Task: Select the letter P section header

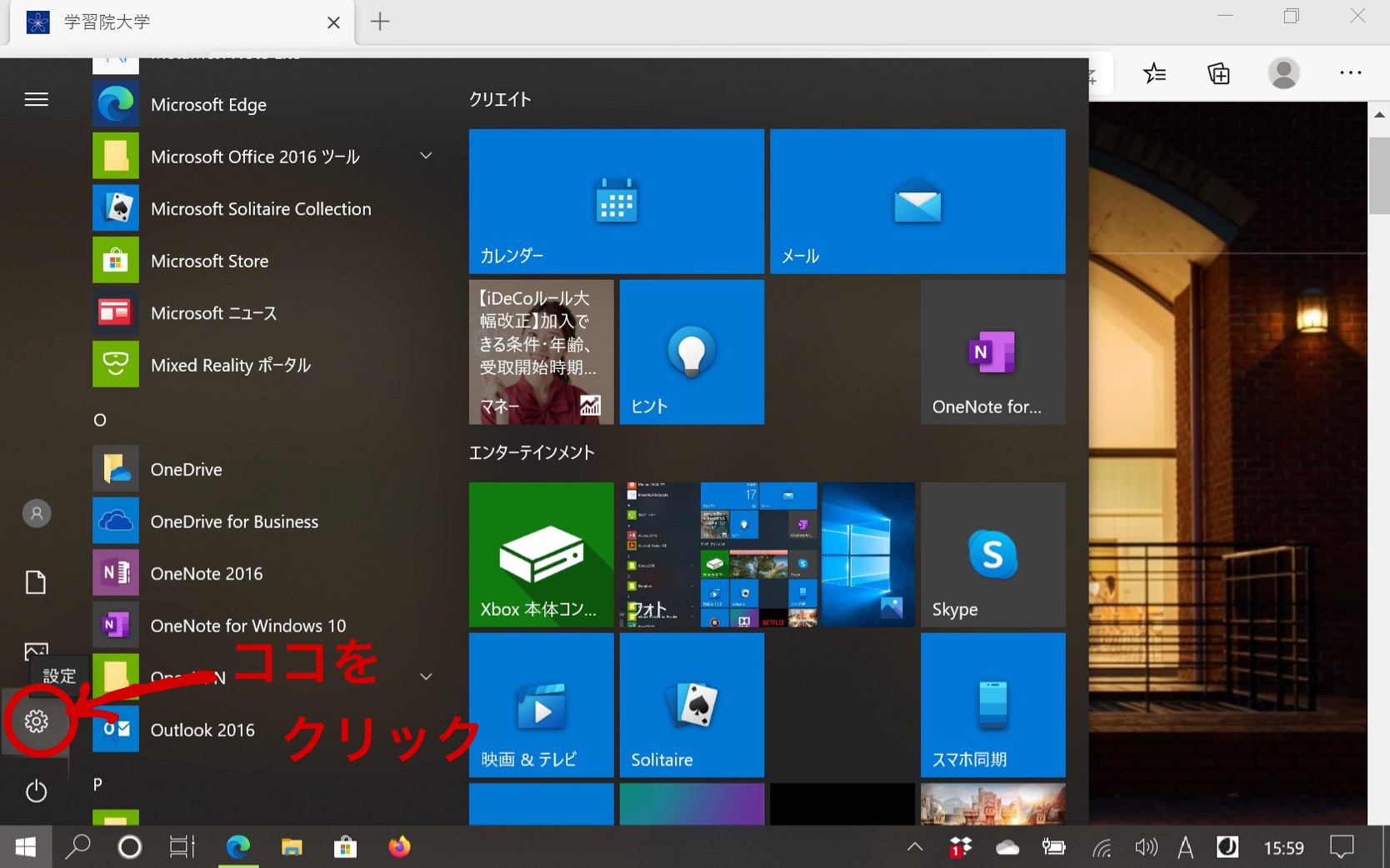Action: (98, 785)
